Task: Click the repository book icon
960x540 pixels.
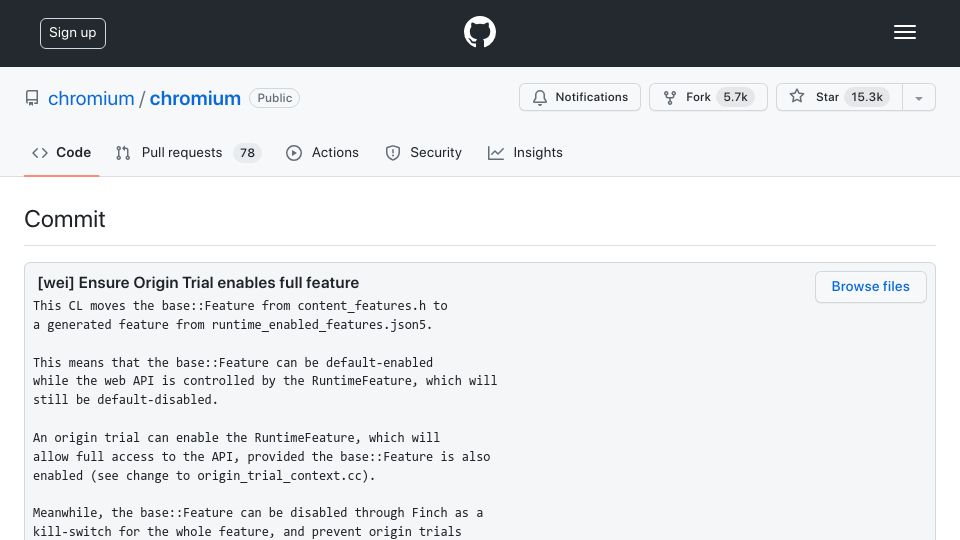Action: [x=32, y=98]
